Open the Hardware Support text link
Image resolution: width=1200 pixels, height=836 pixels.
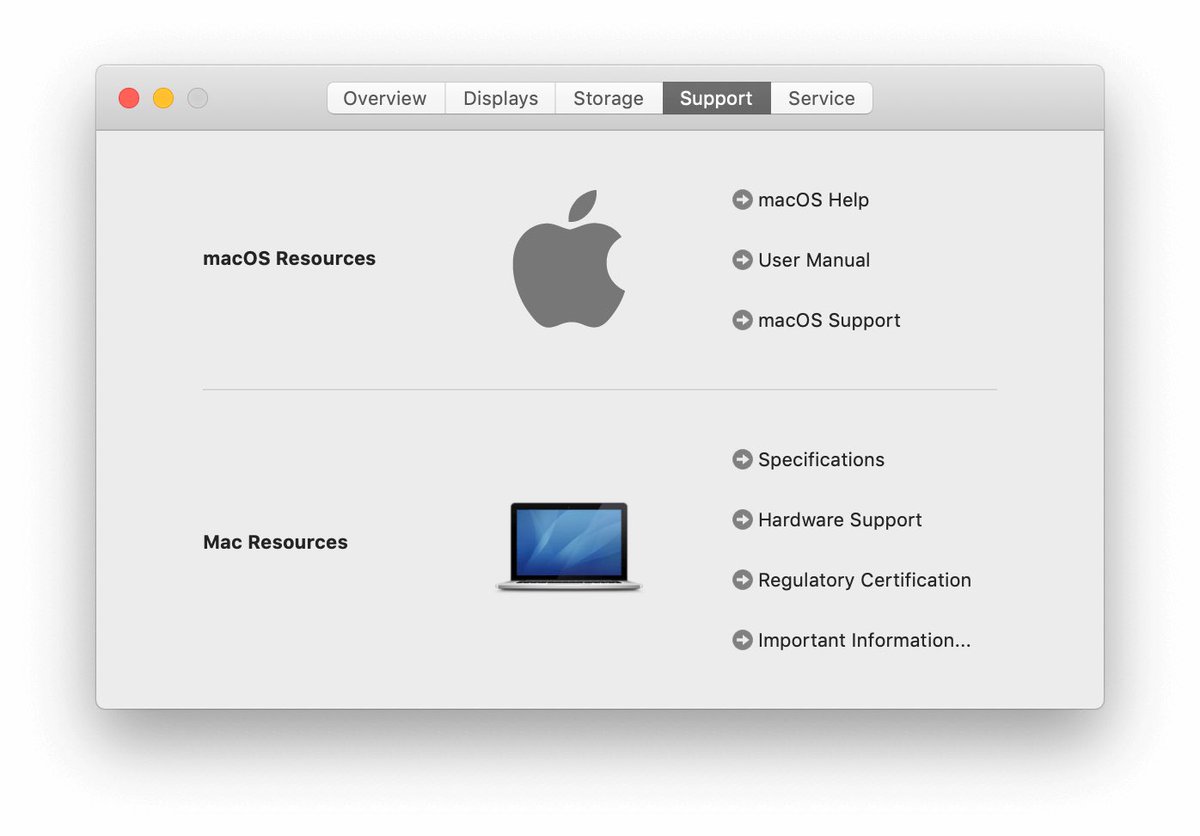[839, 520]
